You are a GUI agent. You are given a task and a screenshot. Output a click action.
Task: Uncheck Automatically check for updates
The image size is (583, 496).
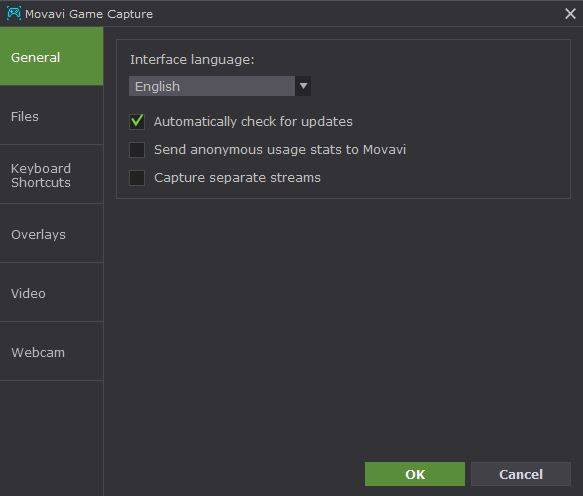click(137, 121)
